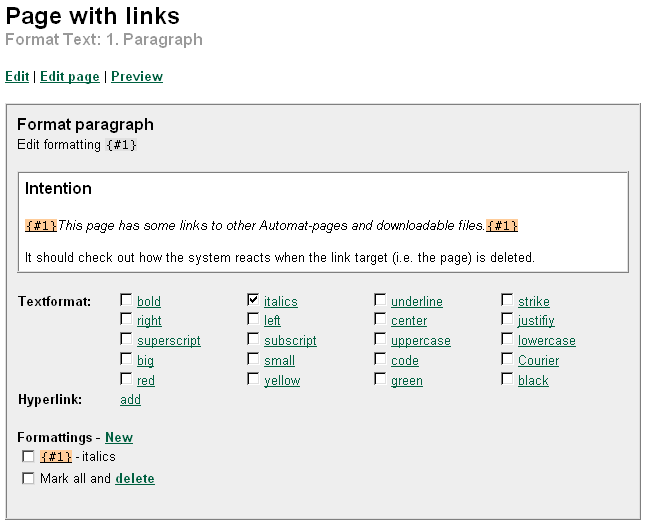Click the {#1} marker in formattings list
The width and height of the screenshot is (647, 530).
point(56,456)
